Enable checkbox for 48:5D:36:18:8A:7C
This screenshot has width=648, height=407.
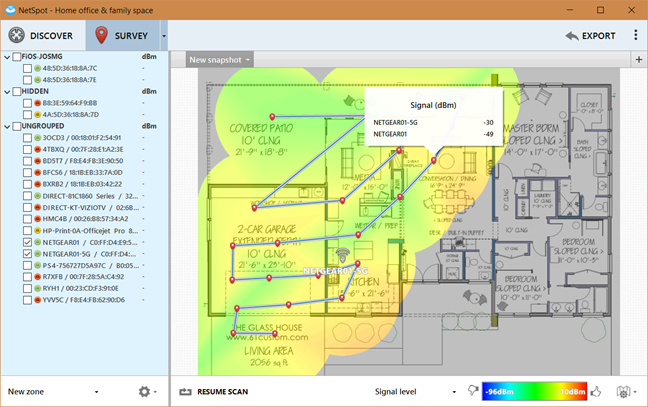pos(27,68)
